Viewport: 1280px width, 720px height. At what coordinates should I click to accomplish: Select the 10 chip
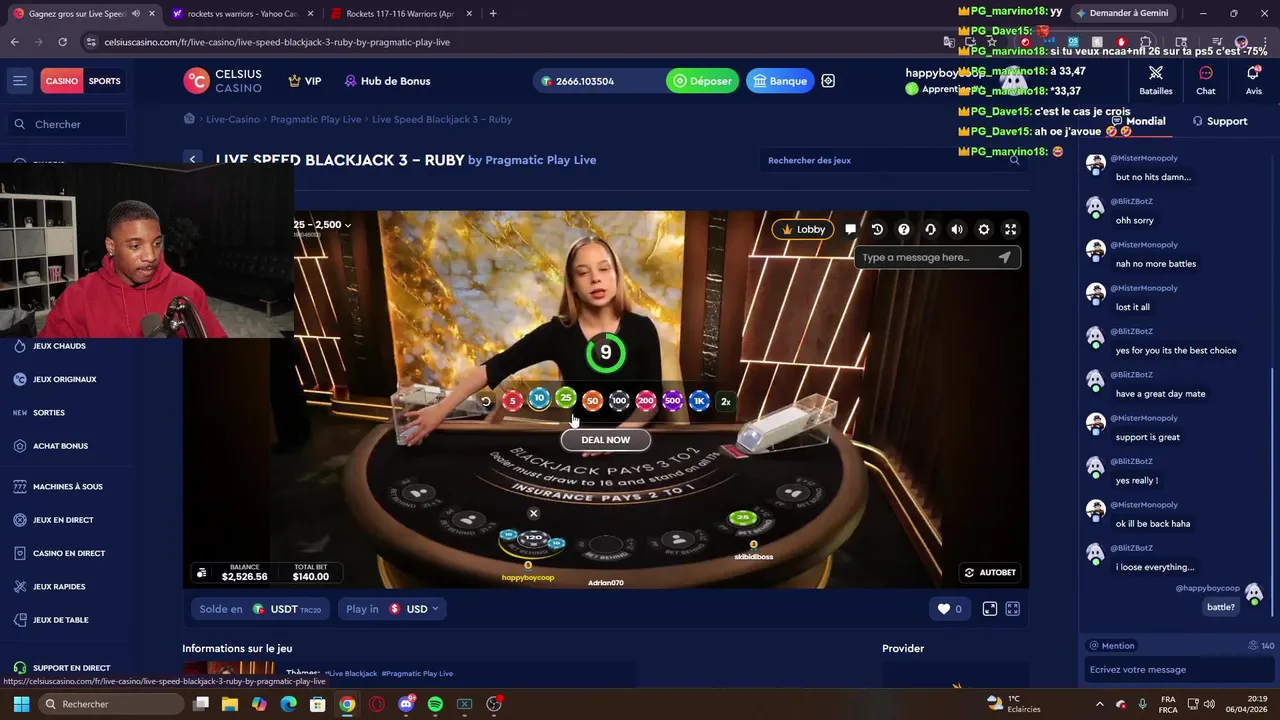pyautogui.click(x=539, y=399)
